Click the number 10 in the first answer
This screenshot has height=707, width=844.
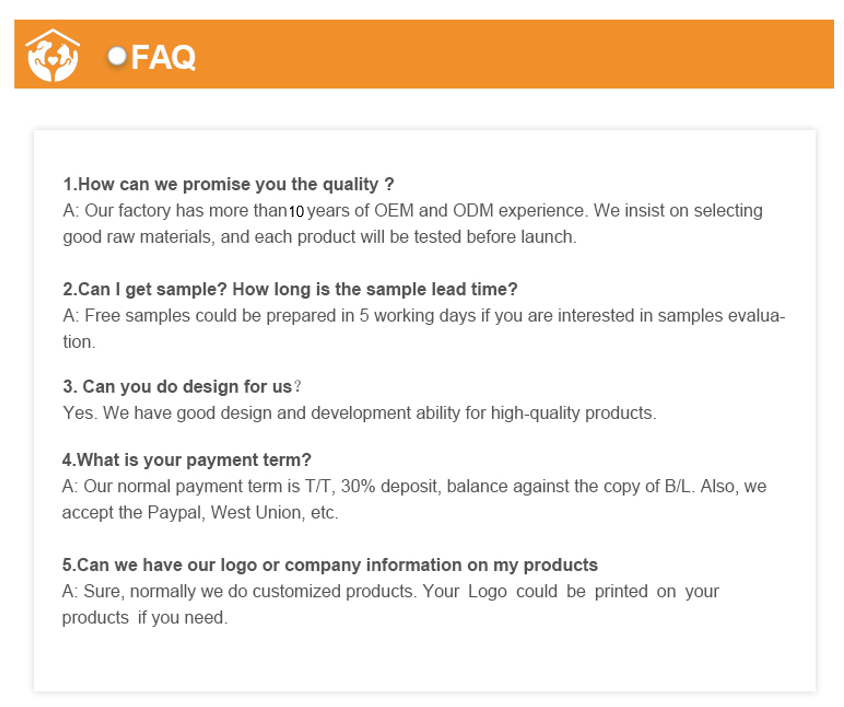[297, 212]
